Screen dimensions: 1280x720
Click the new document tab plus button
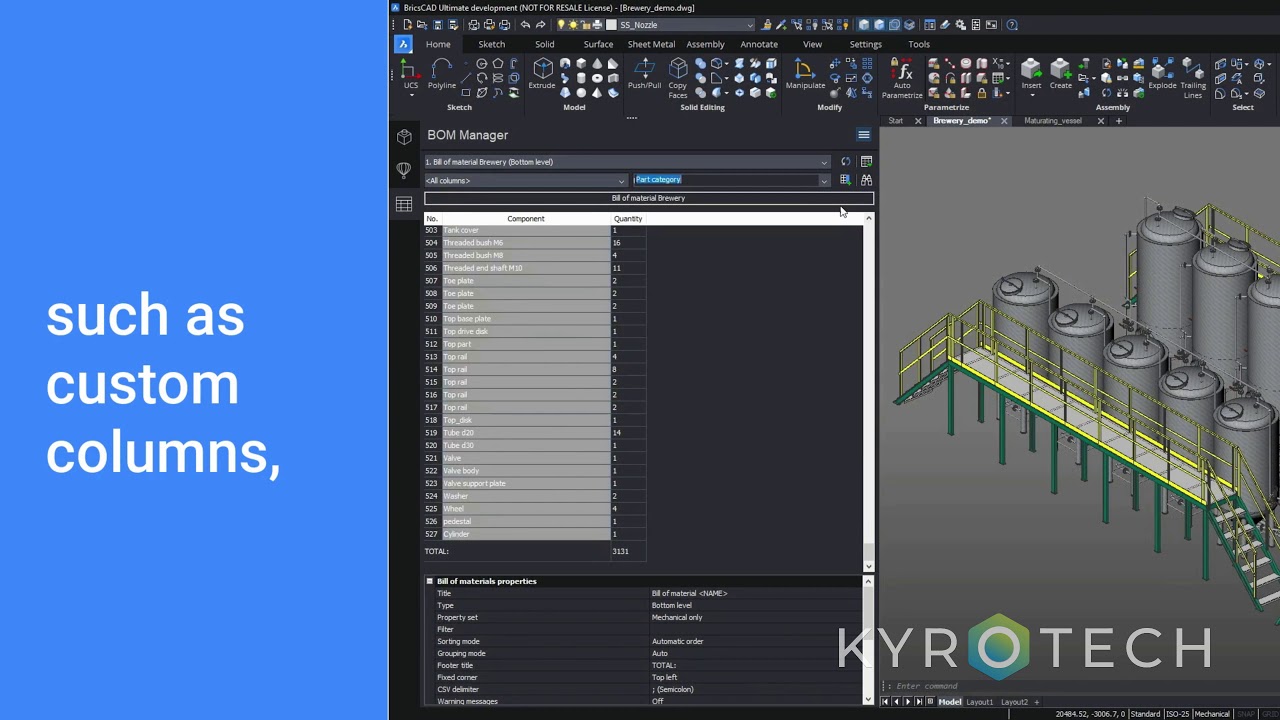(x=1119, y=121)
